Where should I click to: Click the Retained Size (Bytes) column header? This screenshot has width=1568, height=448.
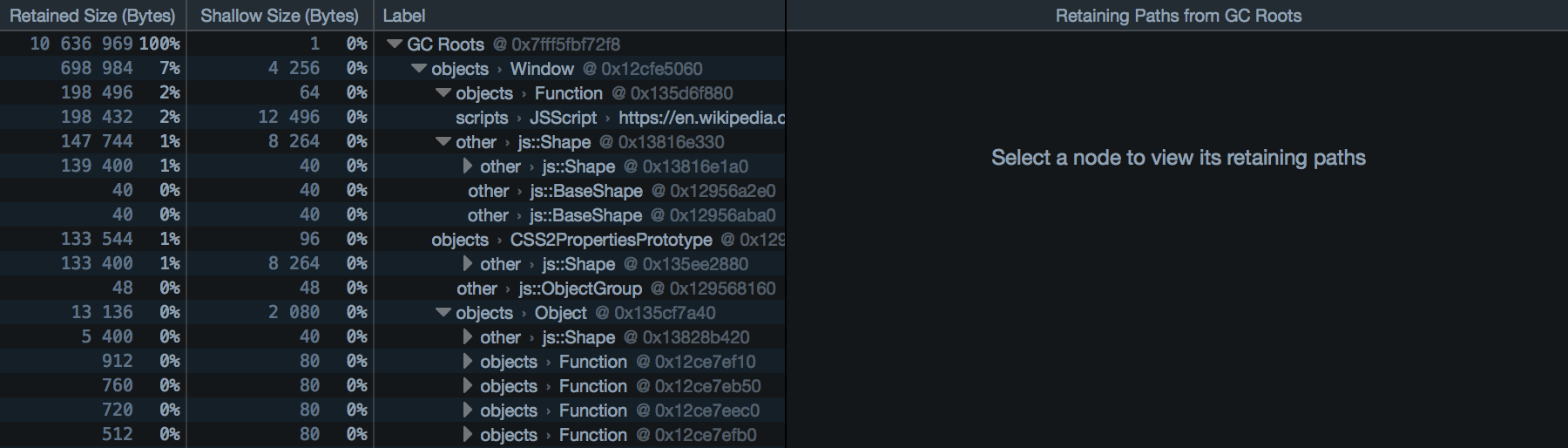(x=92, y=16)
